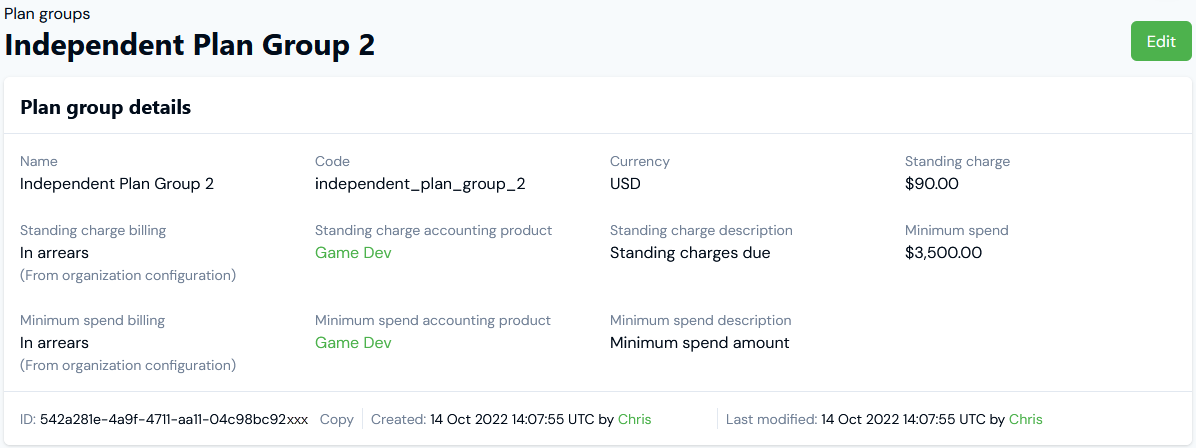1196x448 pixels.
Task: Click the green Edit button
Action: (x=1161, y=41)
